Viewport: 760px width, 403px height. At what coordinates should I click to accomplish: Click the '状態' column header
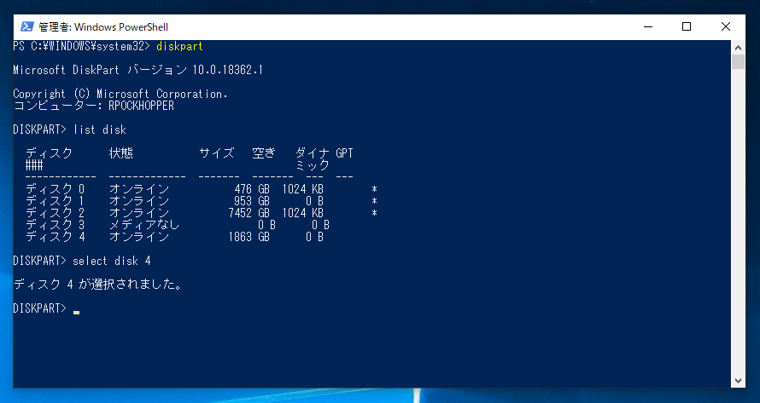(121, 153)
